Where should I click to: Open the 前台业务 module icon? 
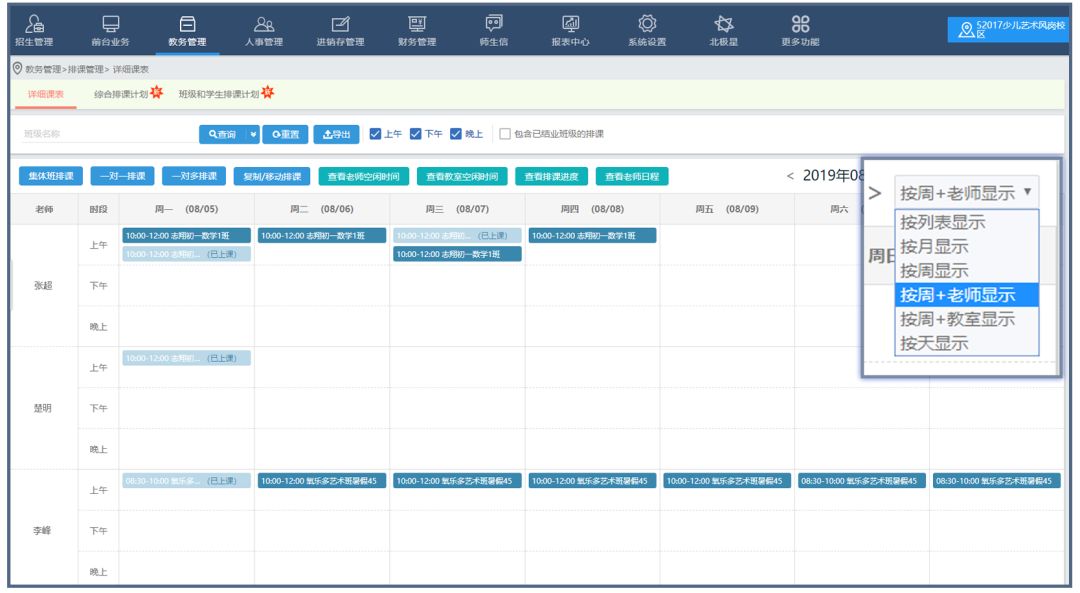tap(110, 24)
